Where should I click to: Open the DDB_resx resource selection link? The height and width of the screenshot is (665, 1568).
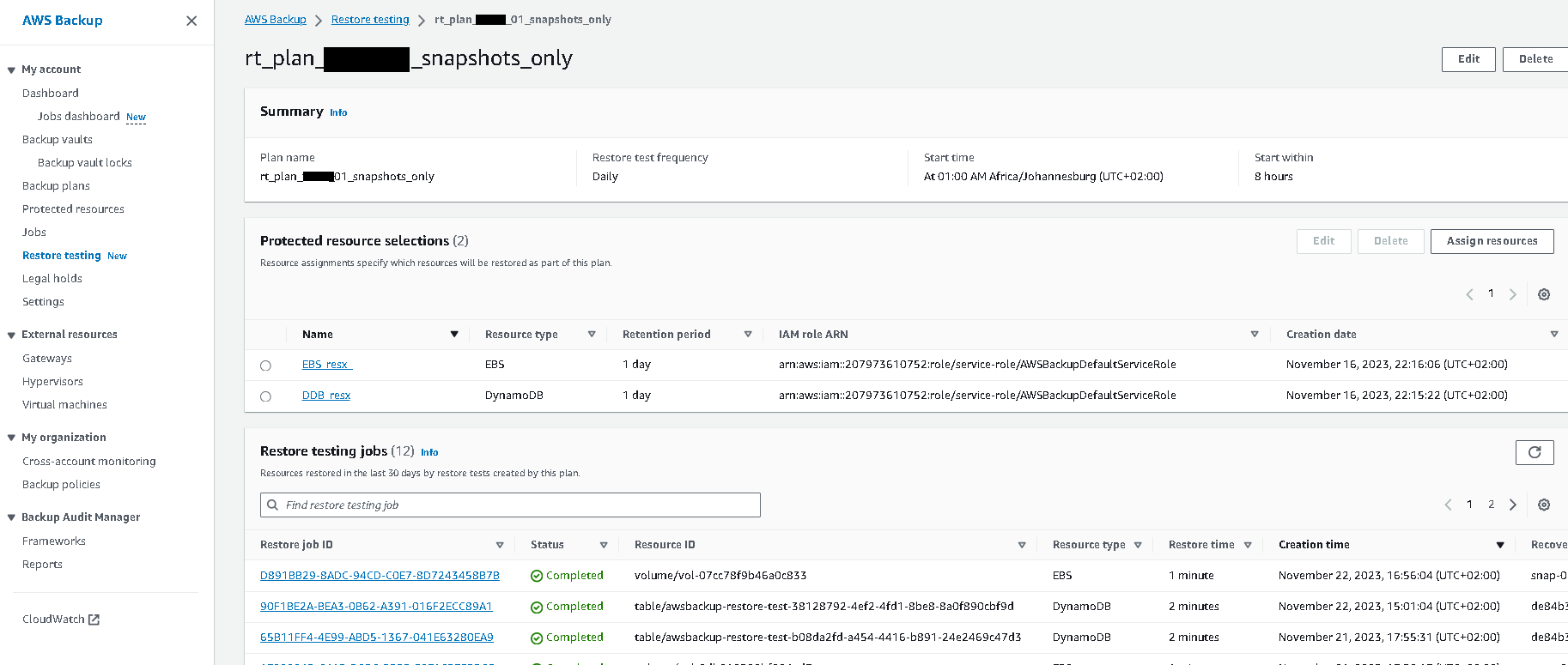(x=326, y=396)
